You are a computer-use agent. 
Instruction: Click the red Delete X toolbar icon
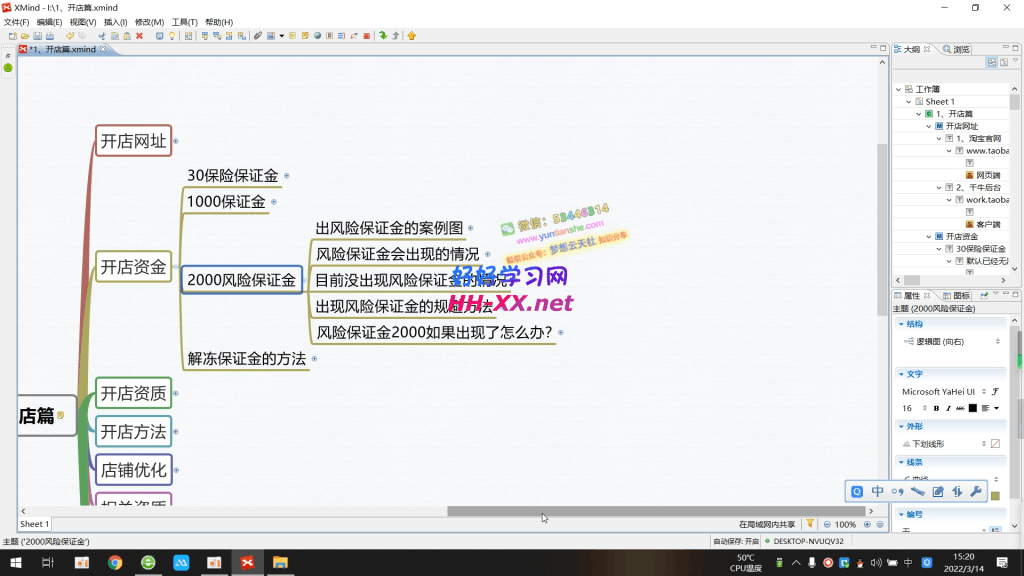coord(139,36)
